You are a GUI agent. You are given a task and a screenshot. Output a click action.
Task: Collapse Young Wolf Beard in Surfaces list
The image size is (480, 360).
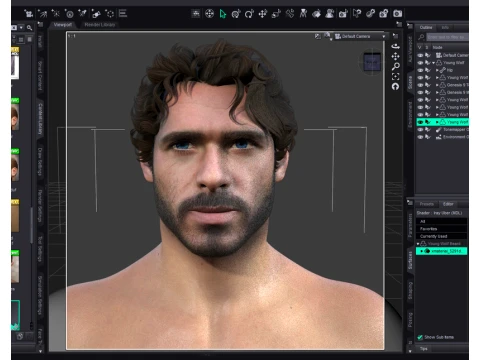[418, 244]
